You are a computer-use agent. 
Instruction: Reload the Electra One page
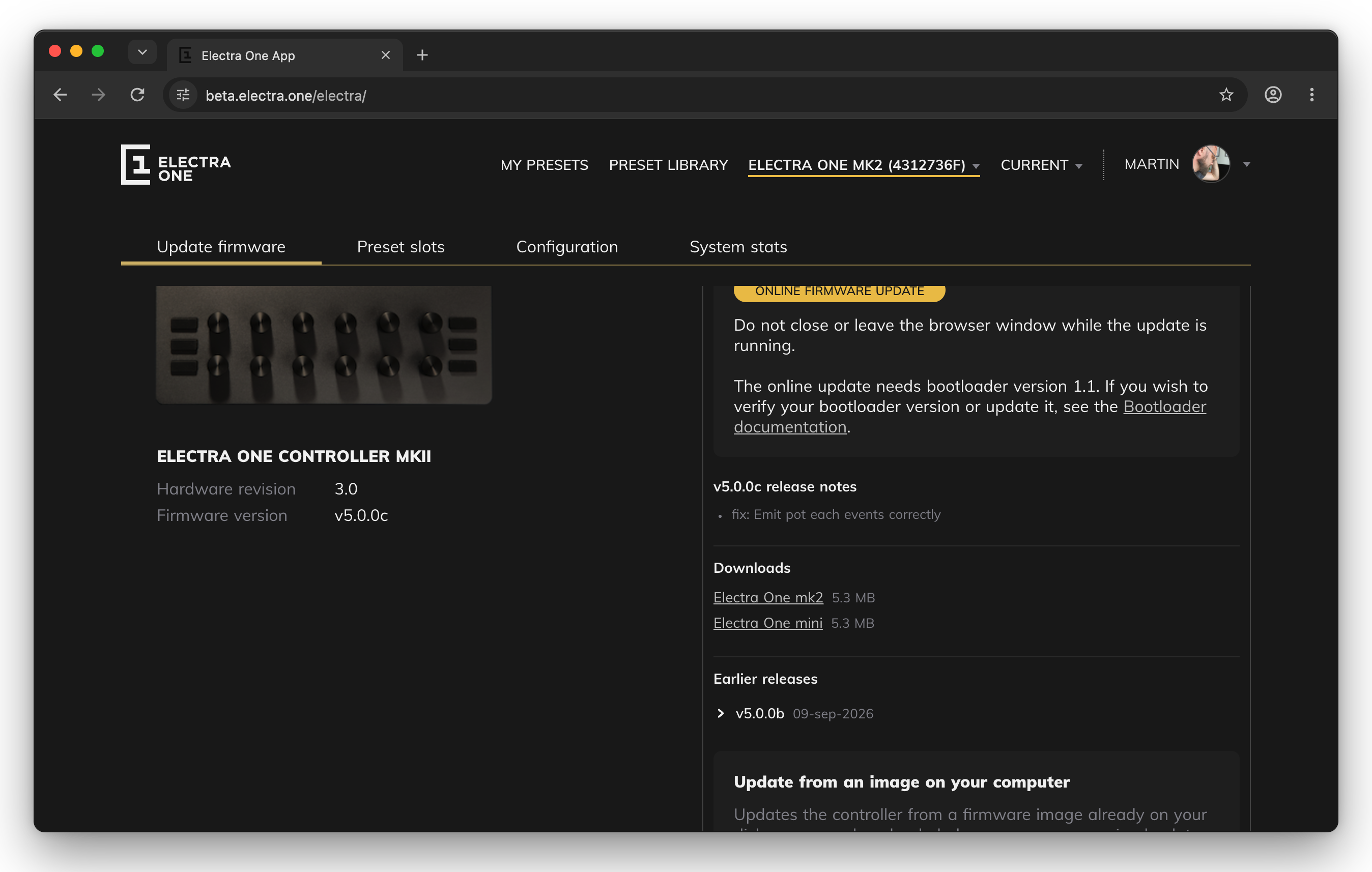pos(137,95)
